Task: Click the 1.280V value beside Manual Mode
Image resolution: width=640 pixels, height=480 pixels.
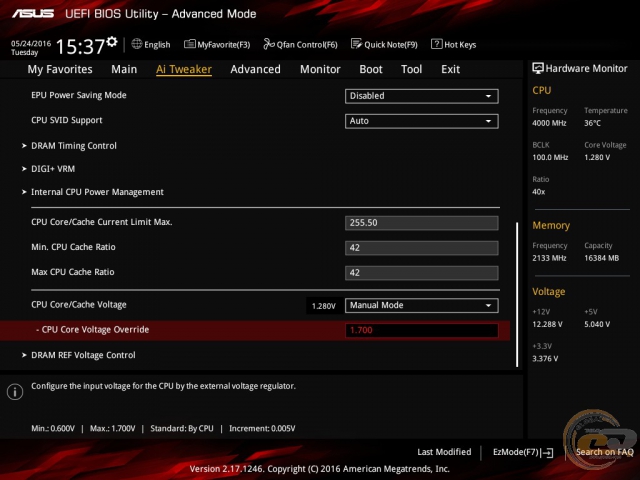Action: pyautogui.click(x=324, y=306)
